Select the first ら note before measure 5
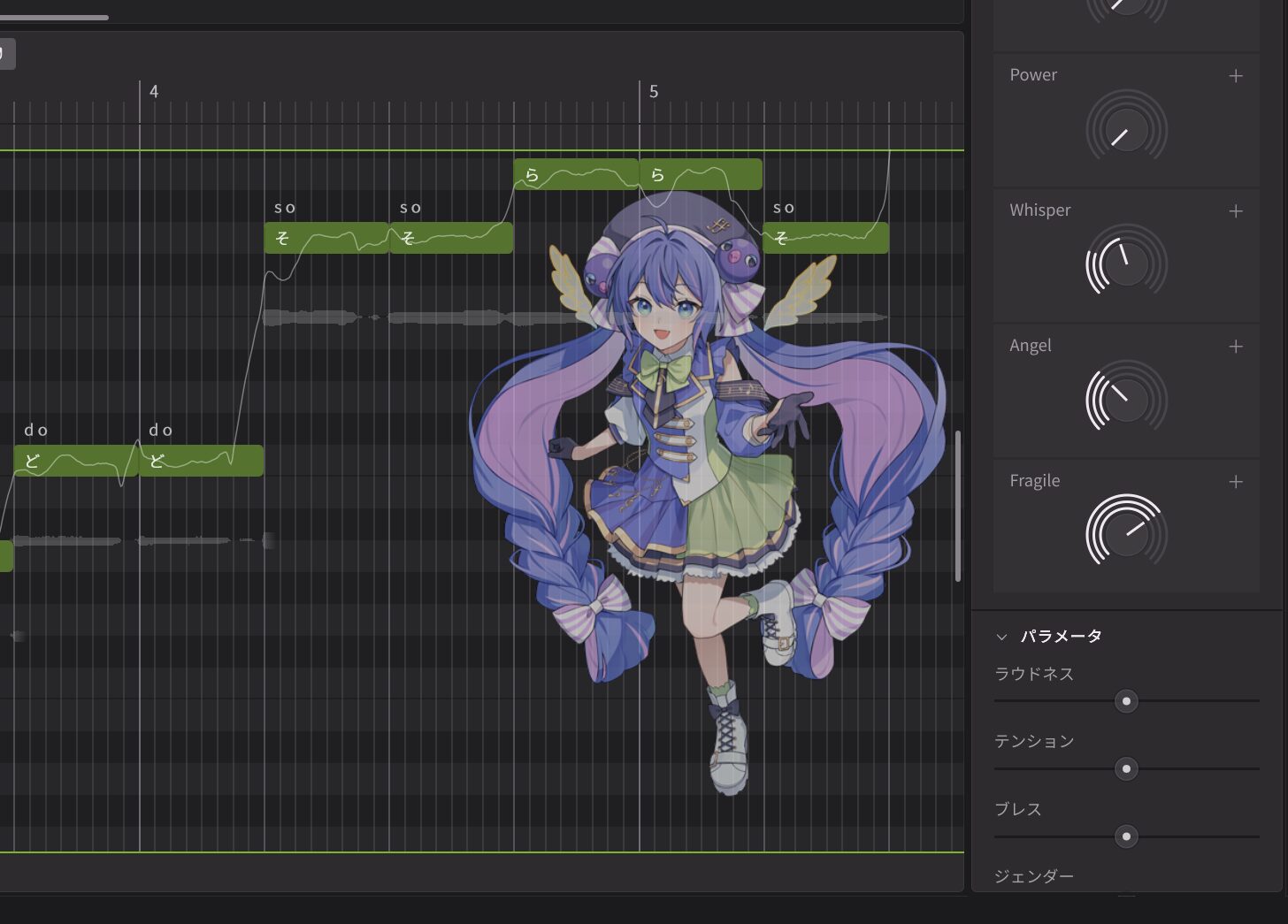This screenshot has height=924, width=1288. pos(577,174)
